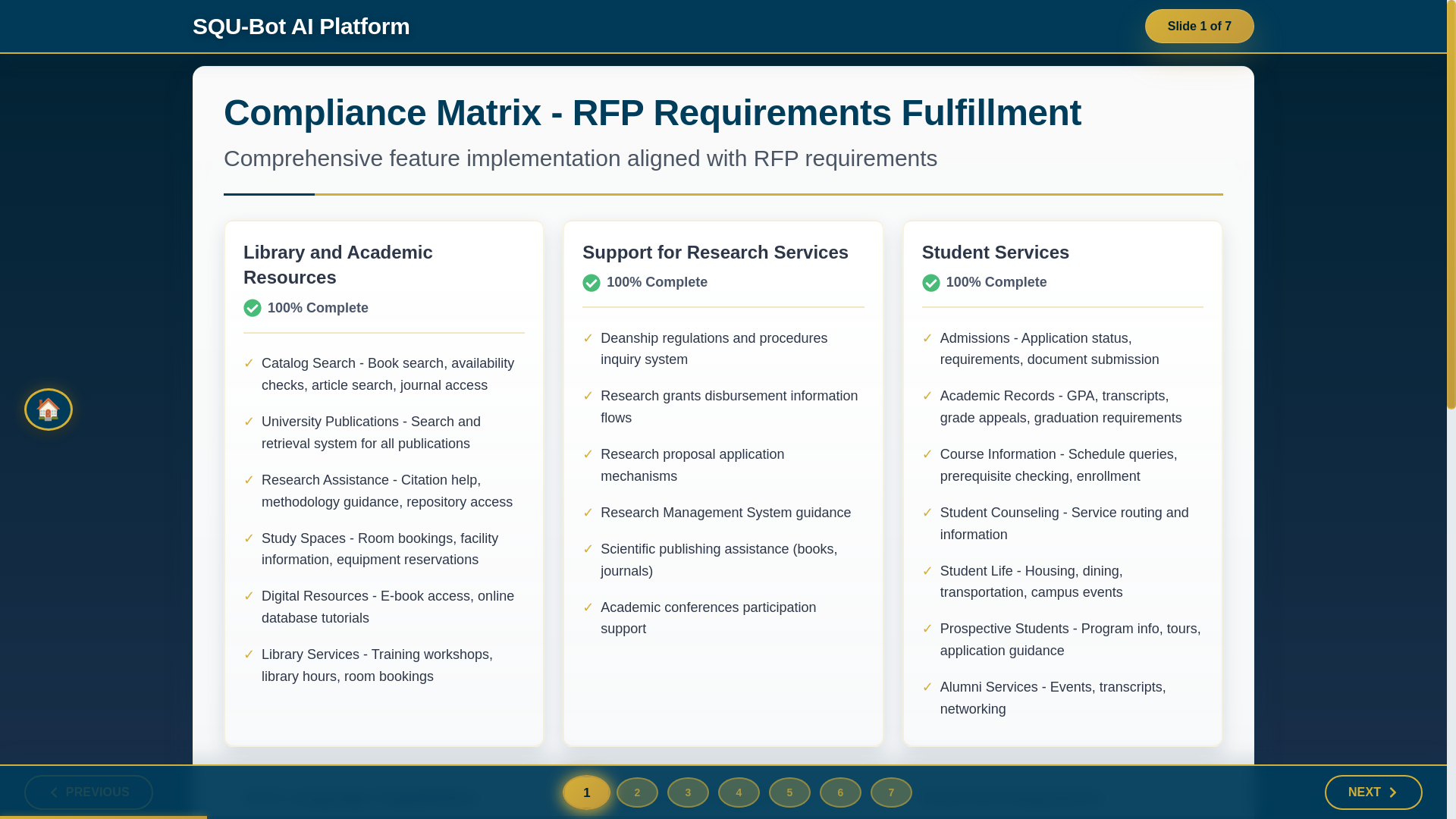Click checkmark beside Catalog Search item

pyautogui.click(x=249, y=363)
